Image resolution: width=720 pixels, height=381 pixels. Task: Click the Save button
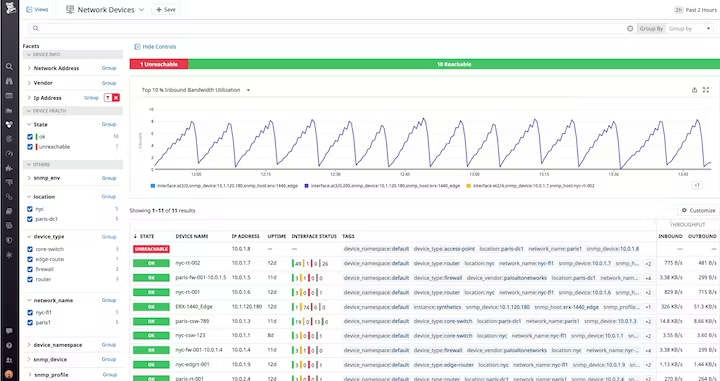(x=166, y=10)
